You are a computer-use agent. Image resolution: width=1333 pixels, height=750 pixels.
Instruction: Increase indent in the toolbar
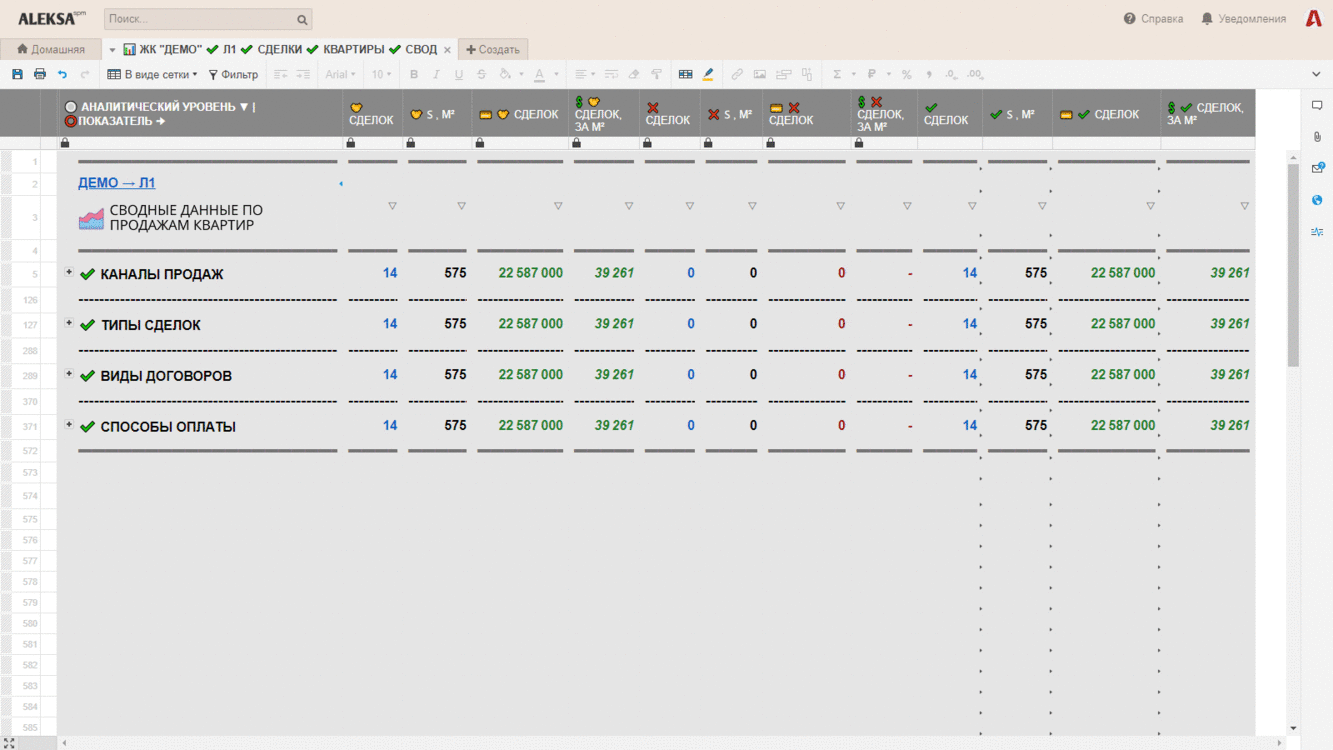303,74
